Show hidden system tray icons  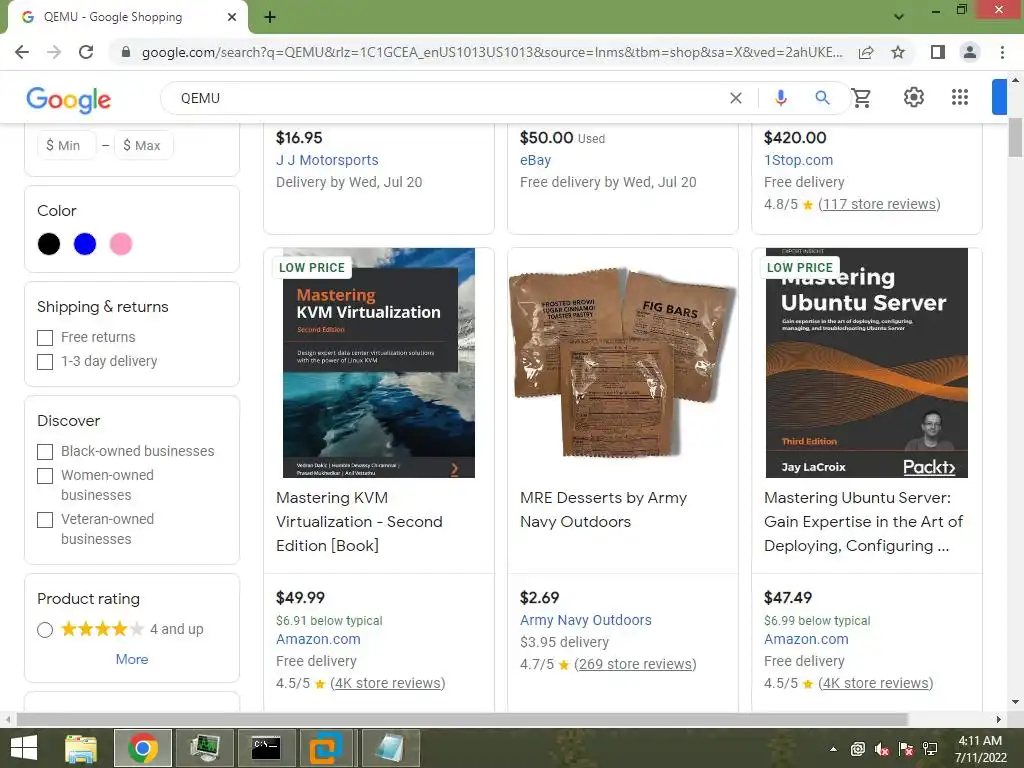(833, 749)
